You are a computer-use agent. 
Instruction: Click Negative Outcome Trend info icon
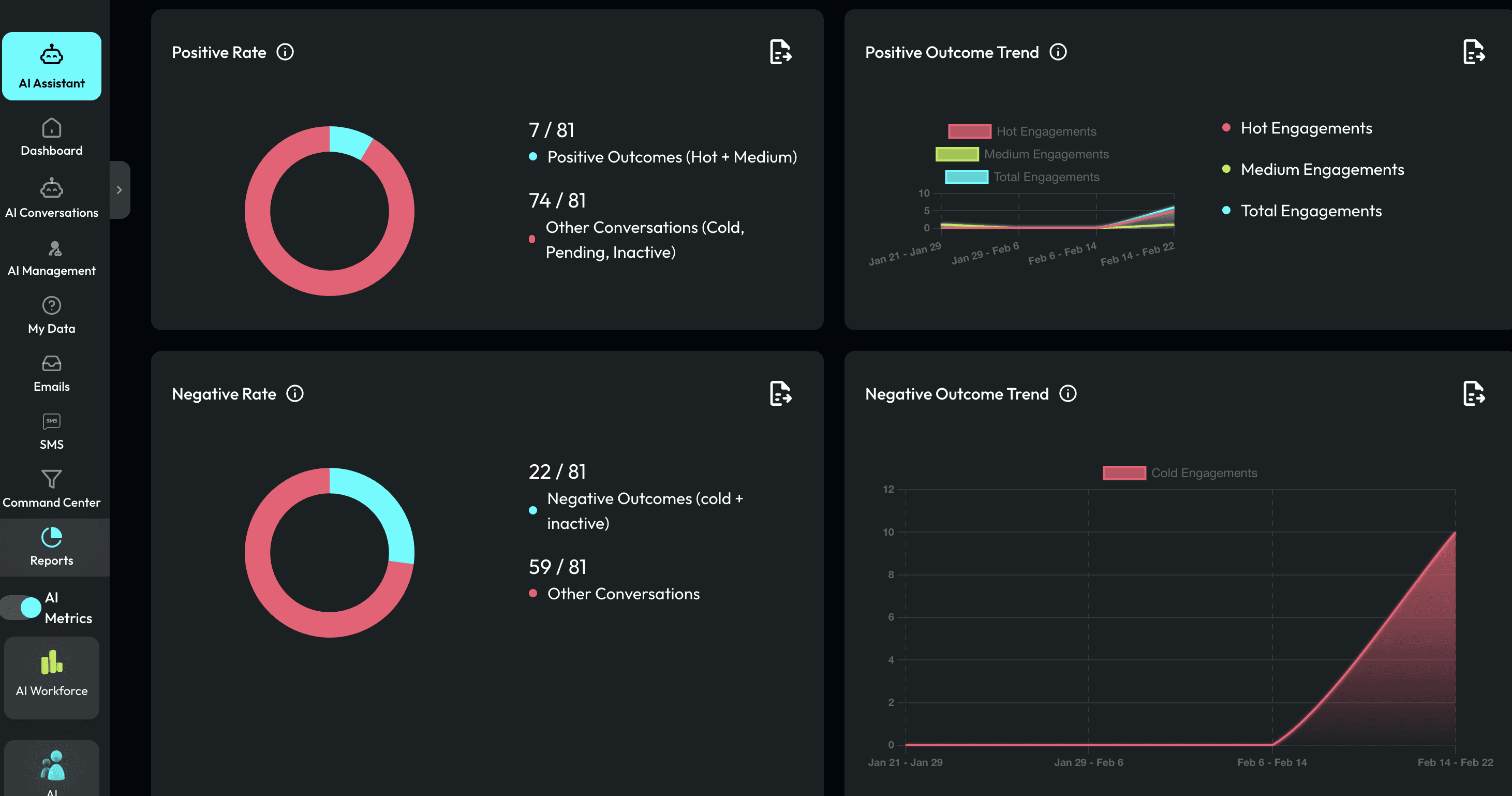[1068, 393]
